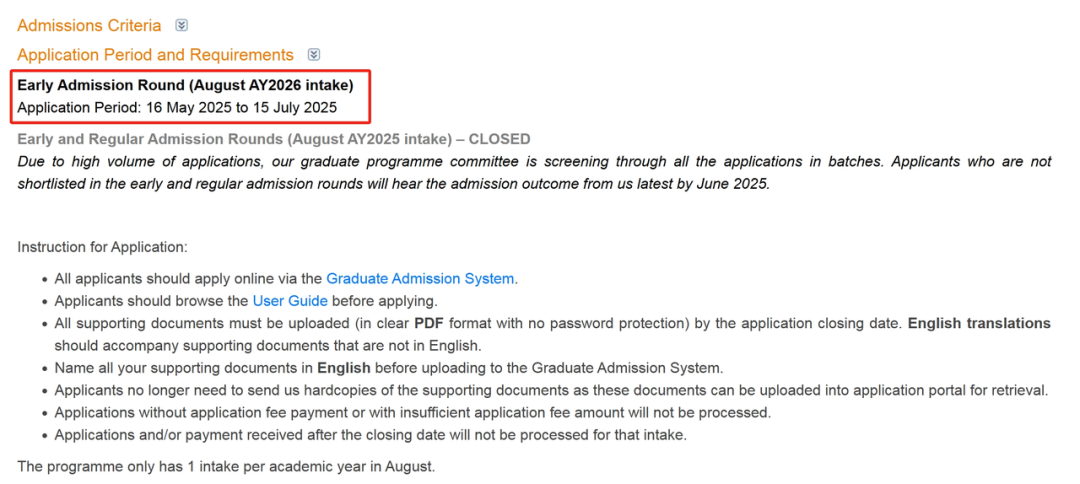Expand the Admissions Criteria chevron icon
The image size is (1080, 484).
(181, 25)
